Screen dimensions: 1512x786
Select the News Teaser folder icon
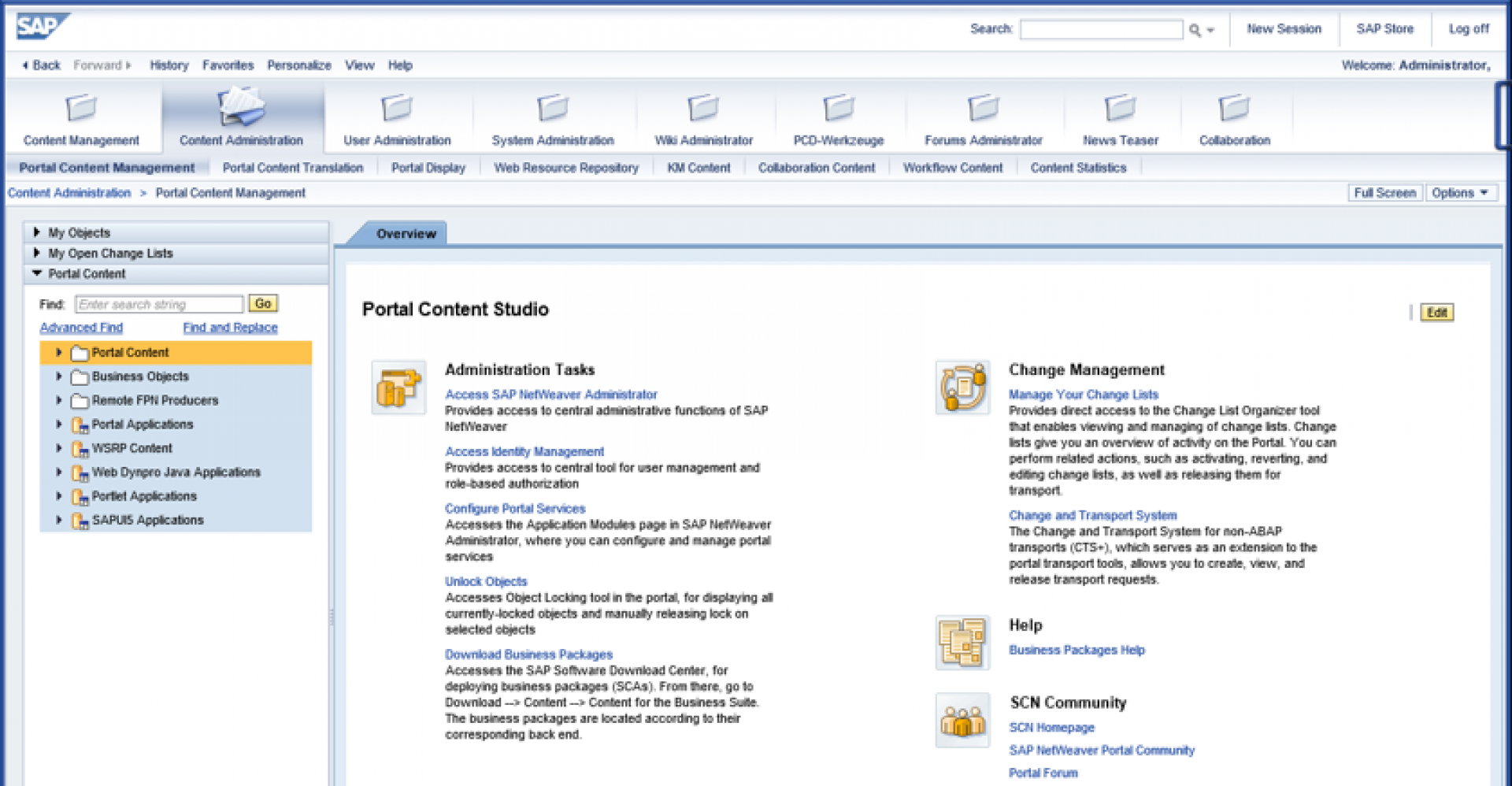click(x=1120, y=108)
